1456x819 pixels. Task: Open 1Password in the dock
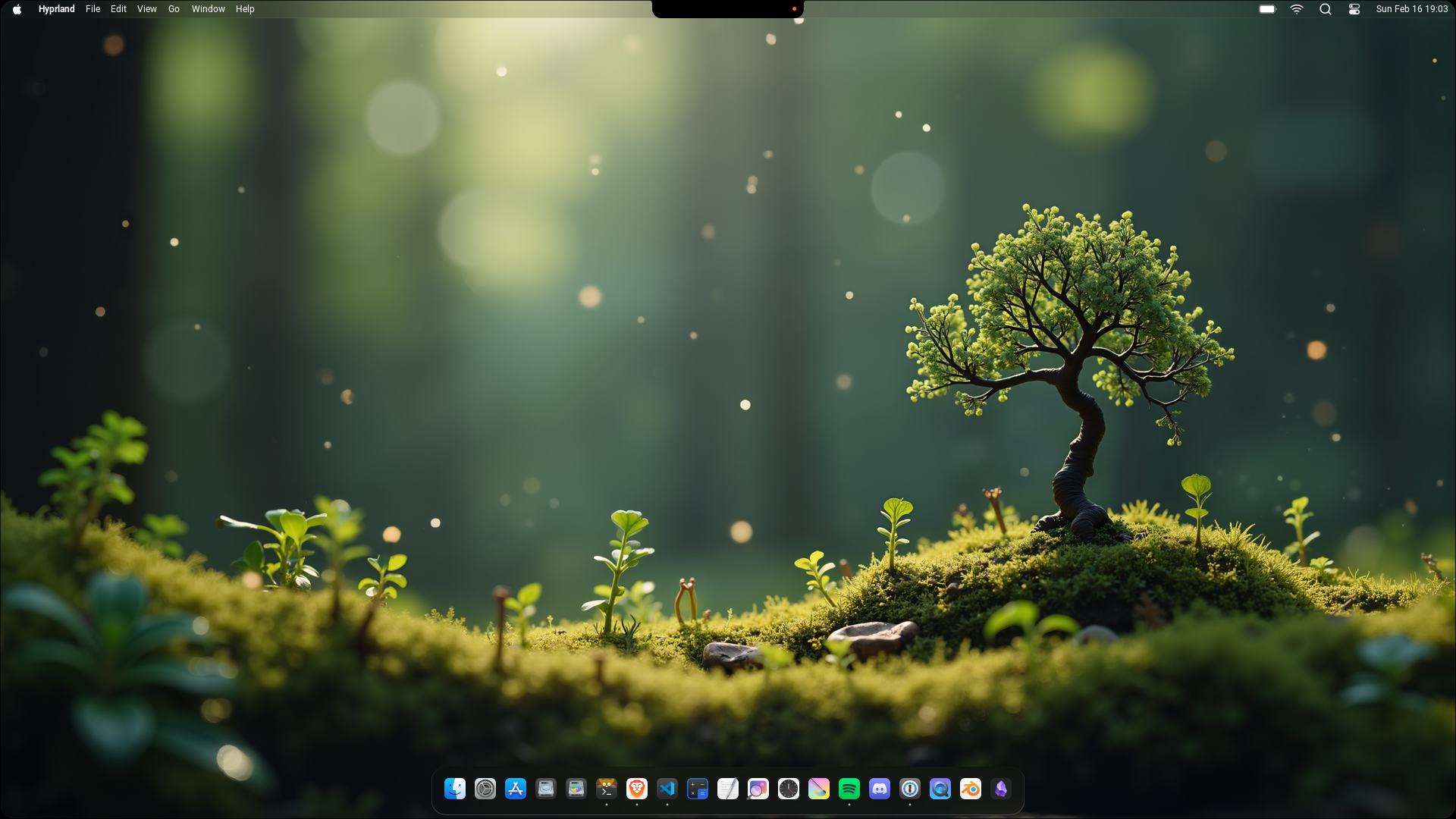[x=910, y=789]
